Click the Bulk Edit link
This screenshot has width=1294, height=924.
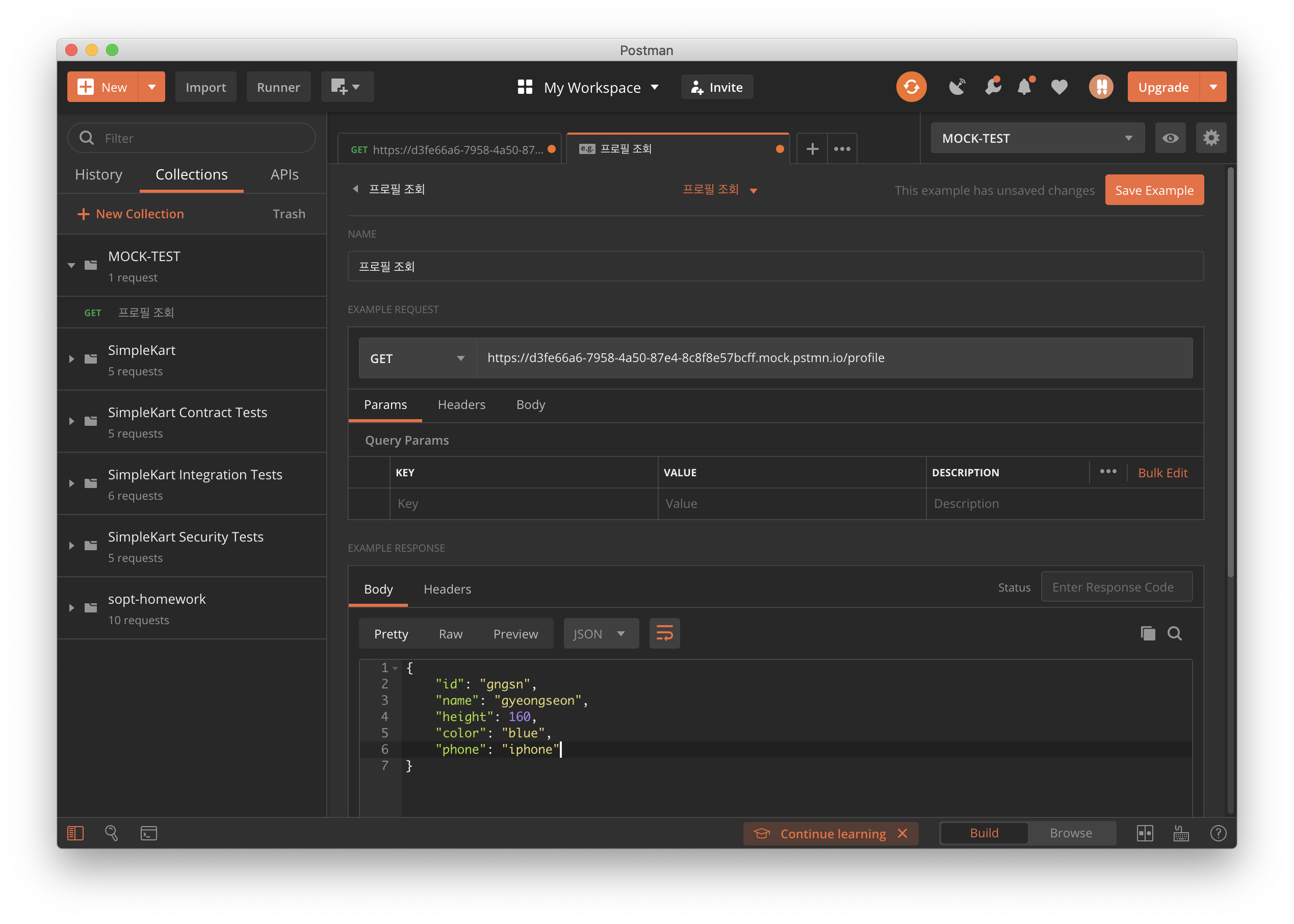click(1162, 473)
